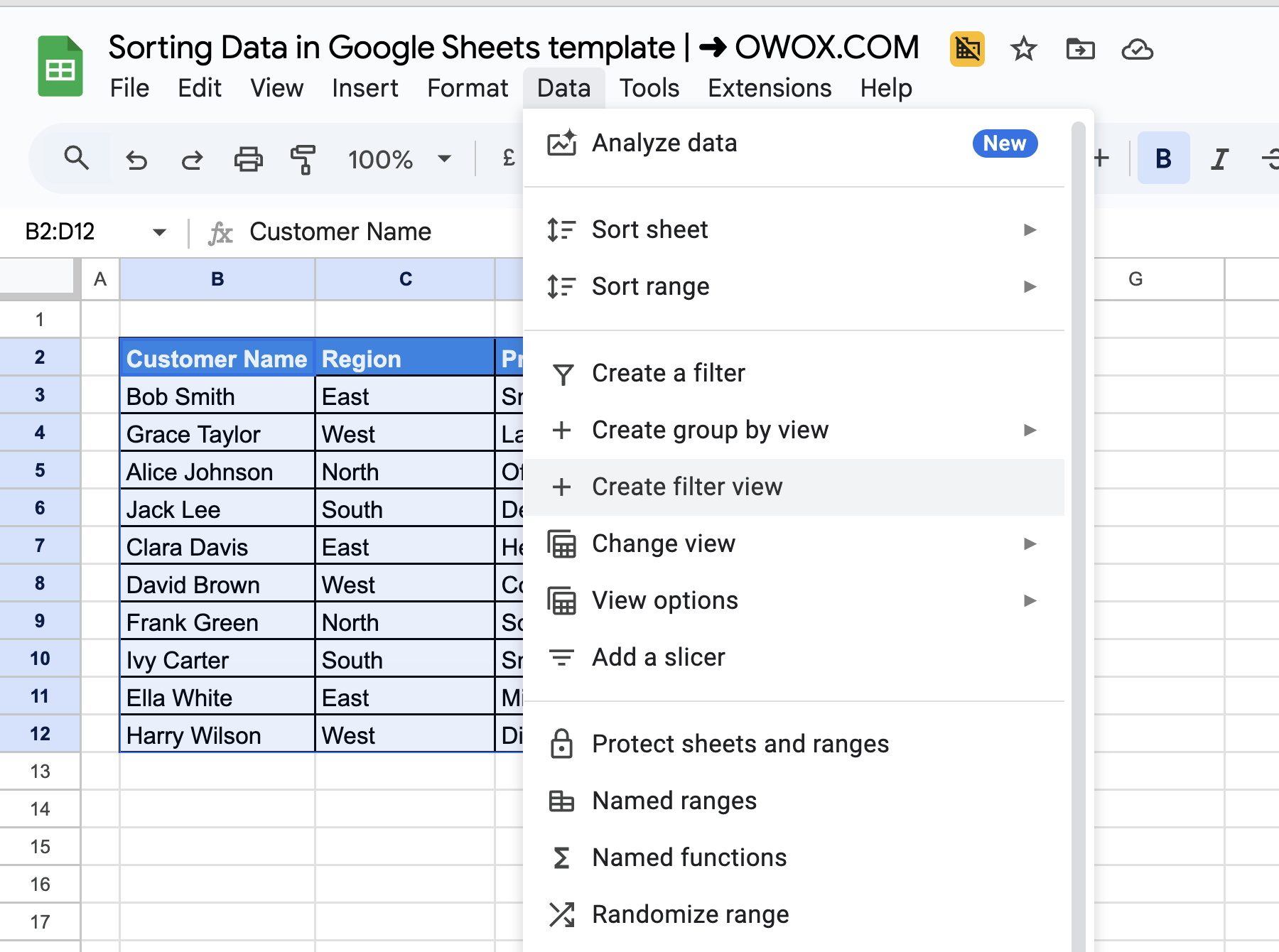Click the formula bar showing Customer Name
The width and height of the screenshot is (1279, 952).
[x=340, y=232]
